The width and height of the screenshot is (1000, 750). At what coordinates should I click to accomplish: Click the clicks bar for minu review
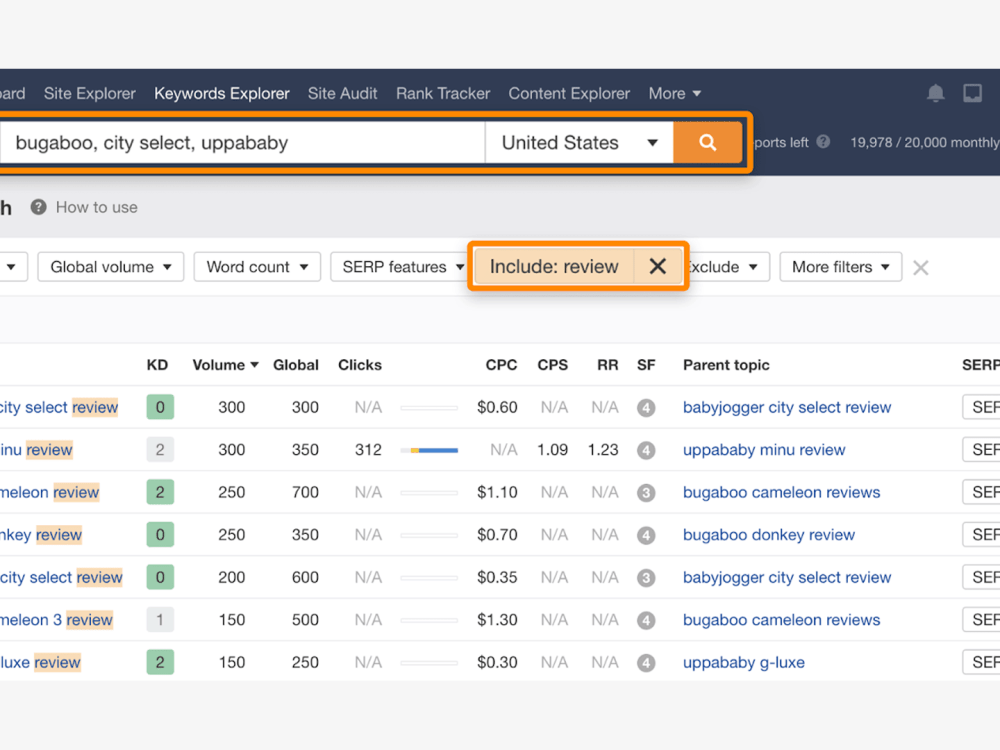click(429, 450)
